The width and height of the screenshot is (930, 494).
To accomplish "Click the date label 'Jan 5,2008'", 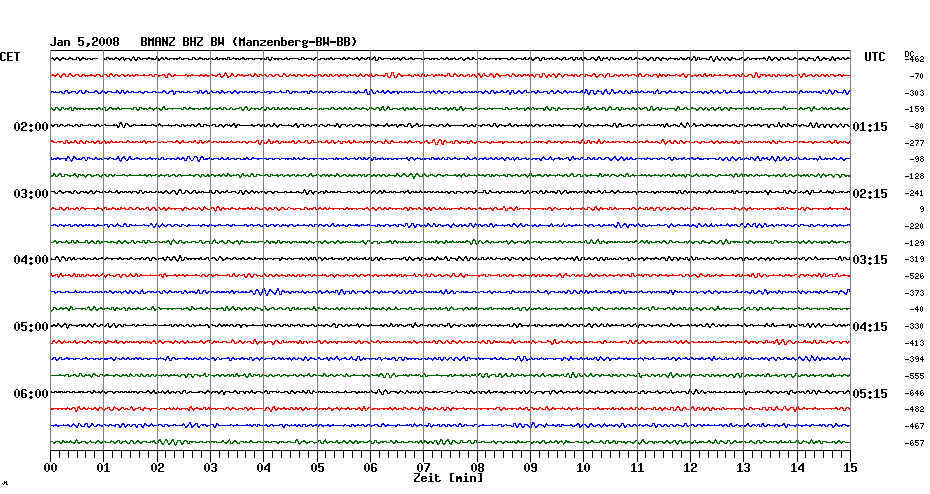I will click(84, 42).
